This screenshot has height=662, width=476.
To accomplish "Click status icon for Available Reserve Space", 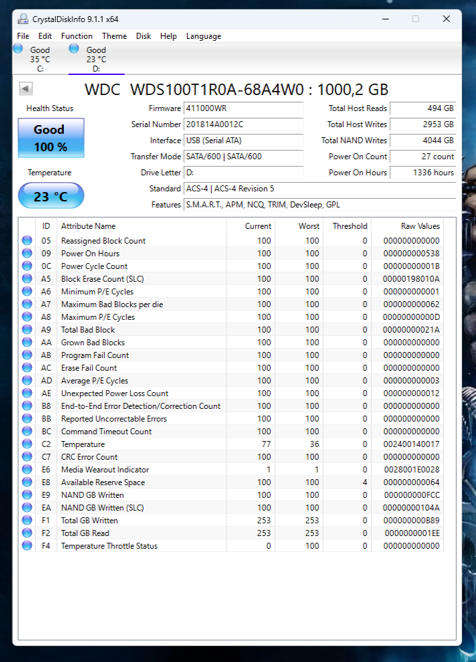I will point(27,482).
